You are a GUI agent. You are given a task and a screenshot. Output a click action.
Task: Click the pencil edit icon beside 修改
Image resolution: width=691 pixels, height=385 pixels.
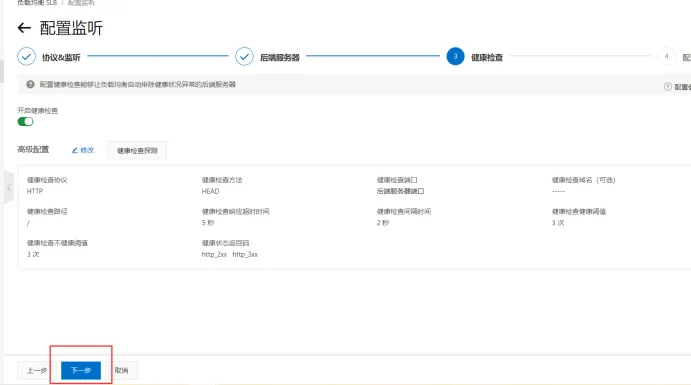coord(74,150)
